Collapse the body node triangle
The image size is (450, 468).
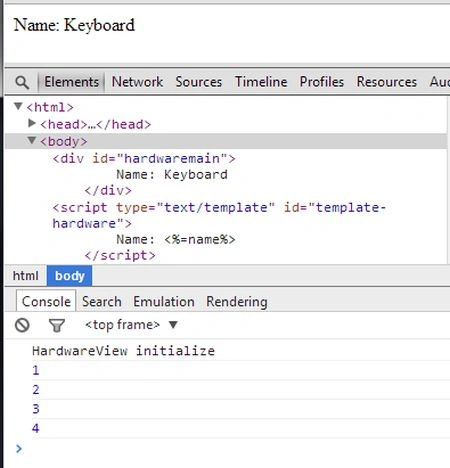(x=32, y=140)
